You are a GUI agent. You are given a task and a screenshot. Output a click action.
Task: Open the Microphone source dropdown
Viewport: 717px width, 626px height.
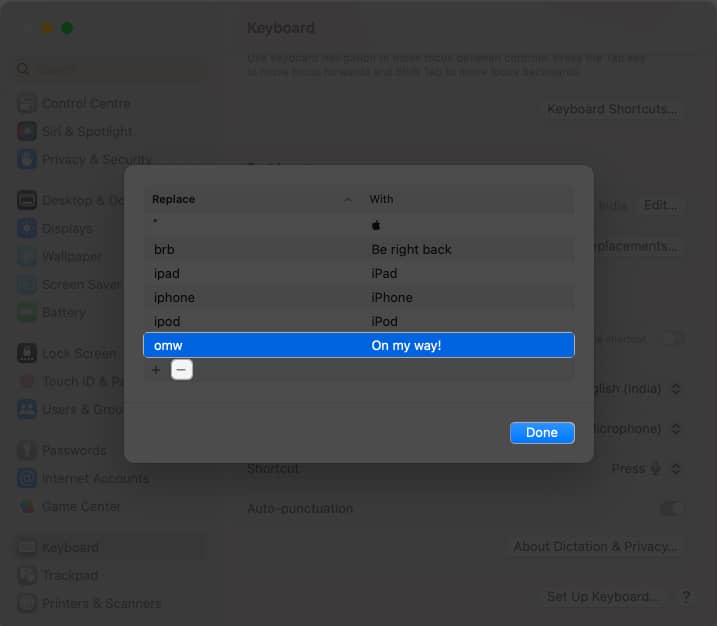637,428
